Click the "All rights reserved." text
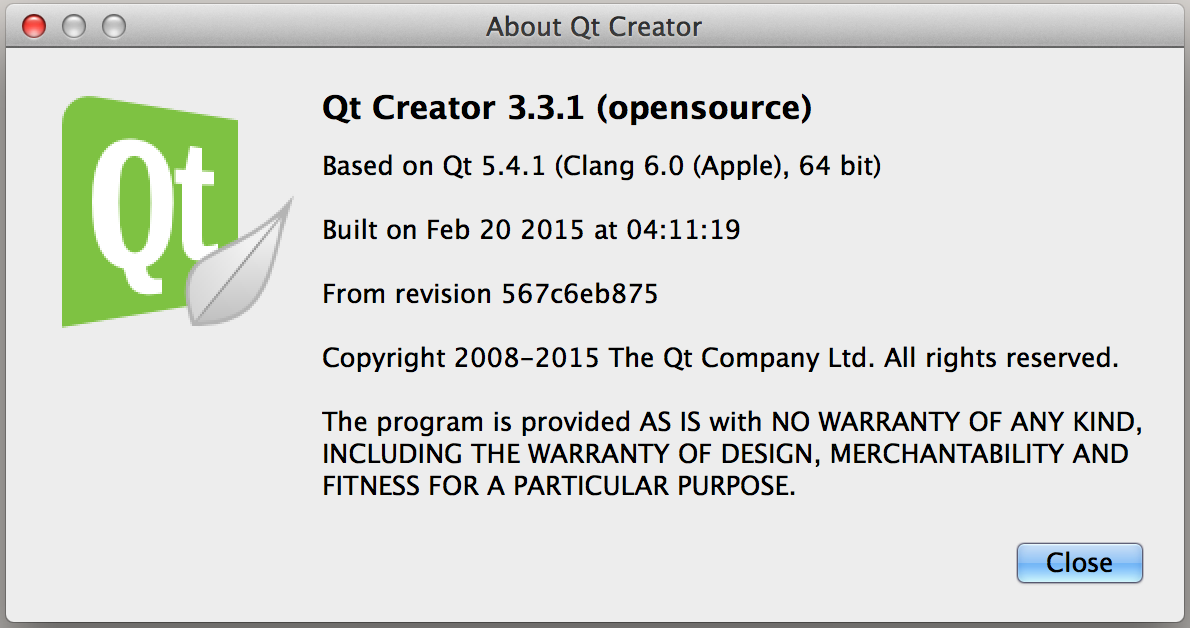Viewport: 1190px width, 628px height. coord(1002,358)
